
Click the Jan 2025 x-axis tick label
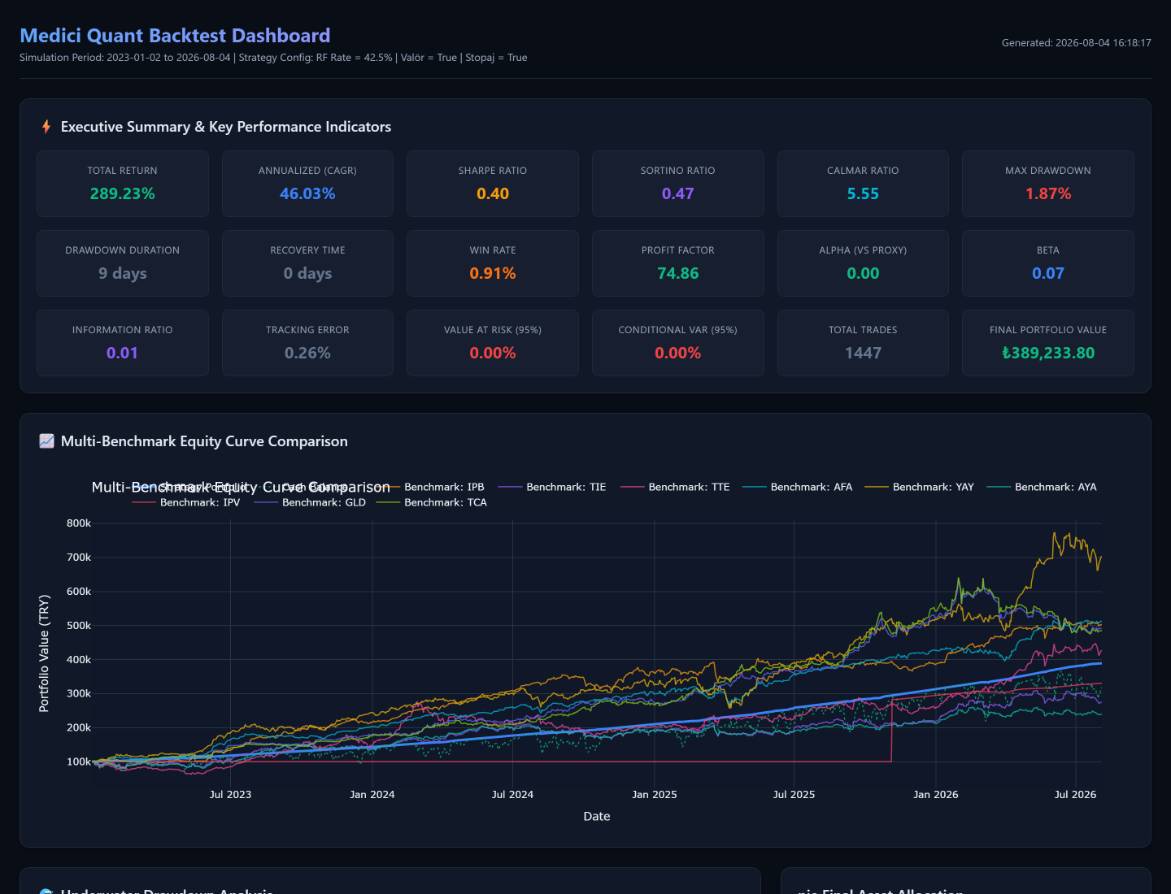[x=654, y=795]
